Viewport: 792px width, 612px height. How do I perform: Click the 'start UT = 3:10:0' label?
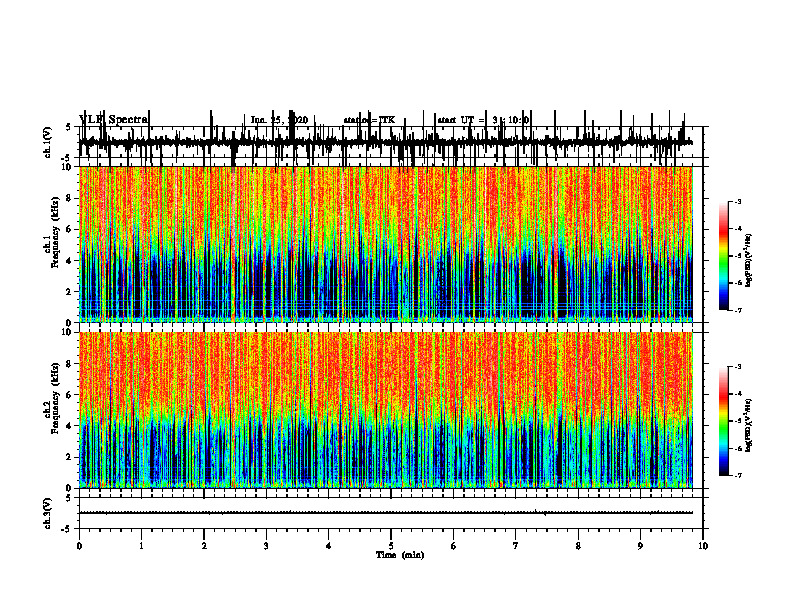pyautogui.click(x=483, y=120)
